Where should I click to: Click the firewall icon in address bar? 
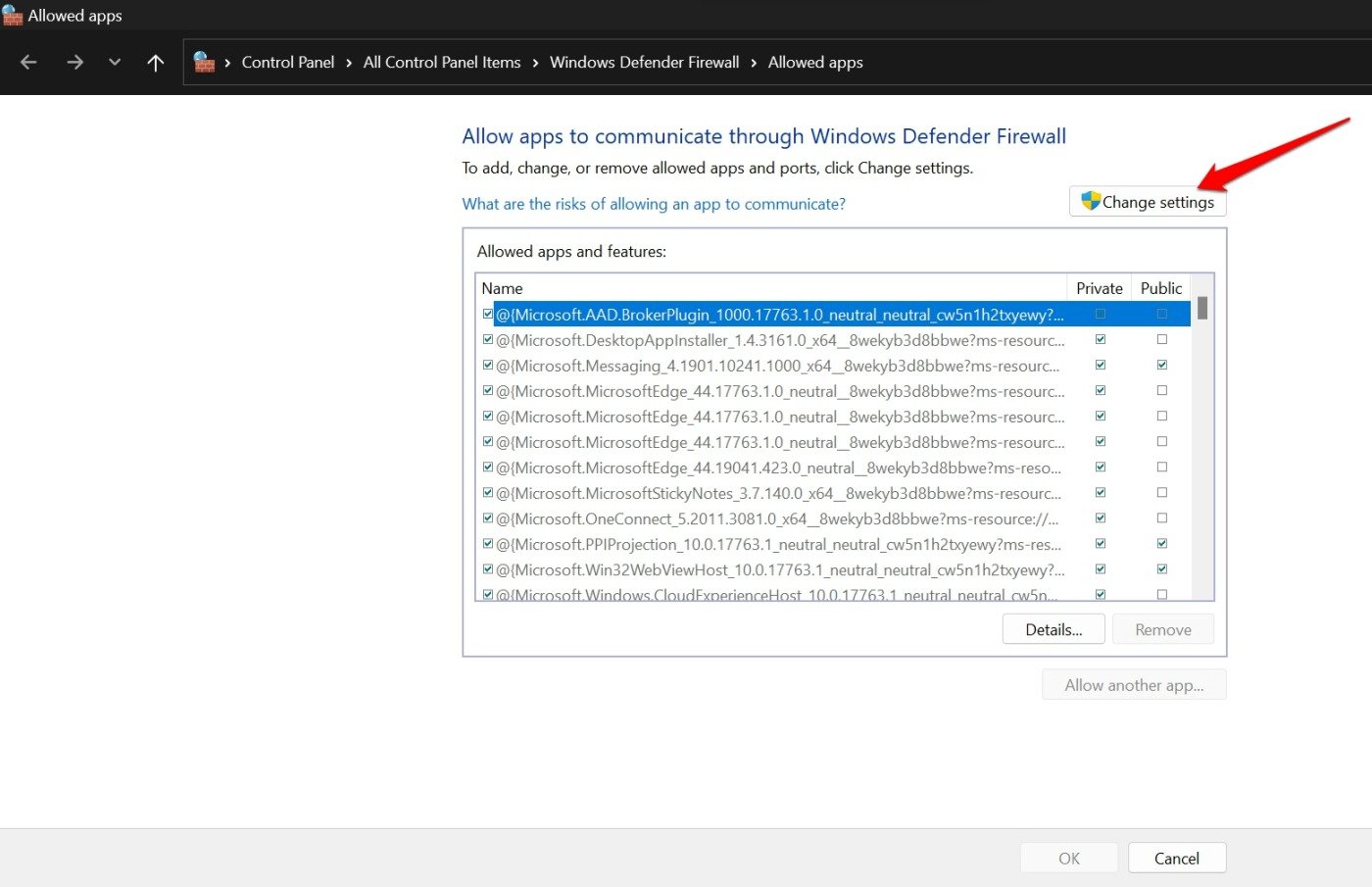click(x=204, y=63)
